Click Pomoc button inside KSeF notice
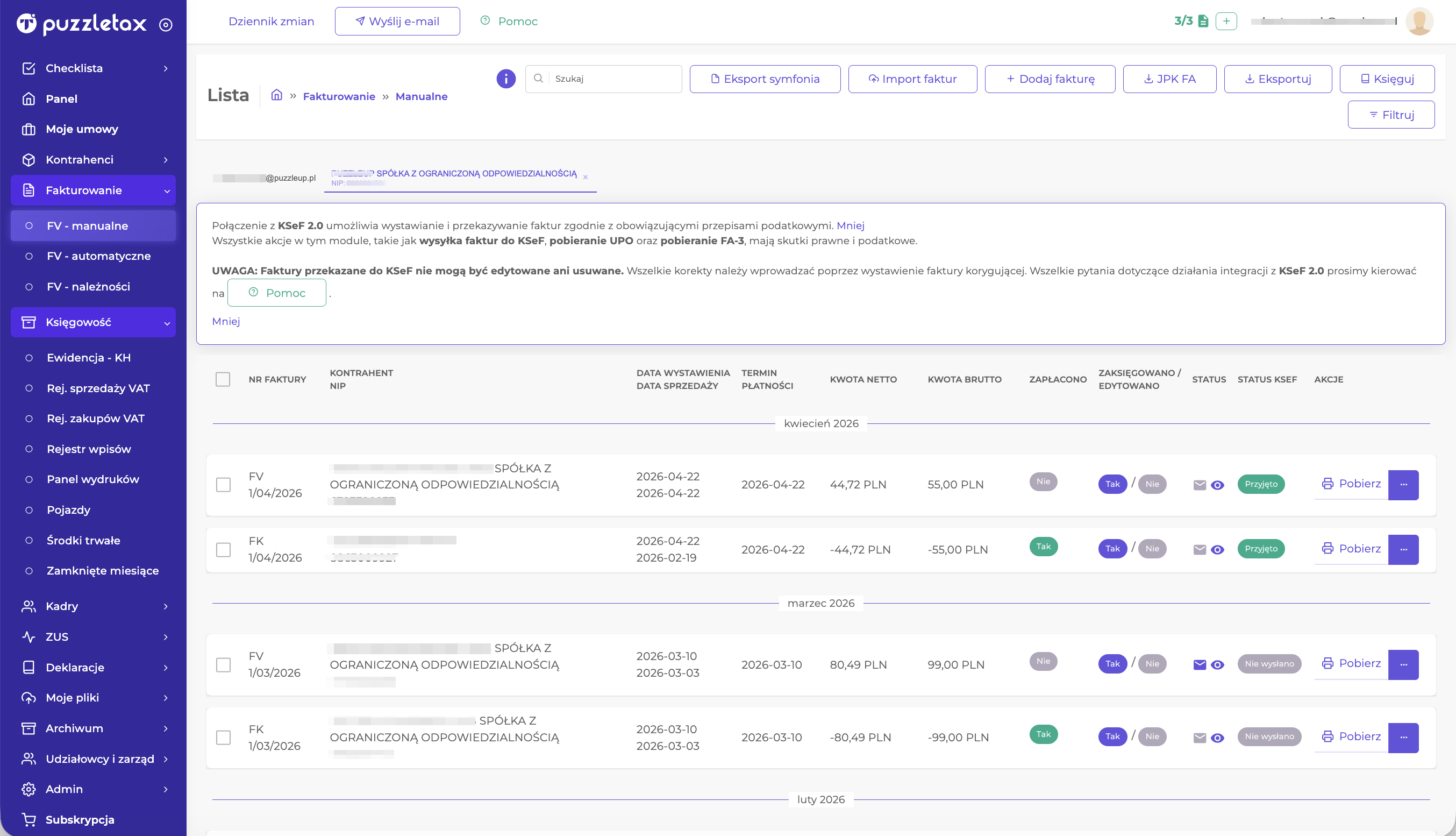Screen dimensions: 1456x836 [x=276, y=293]
